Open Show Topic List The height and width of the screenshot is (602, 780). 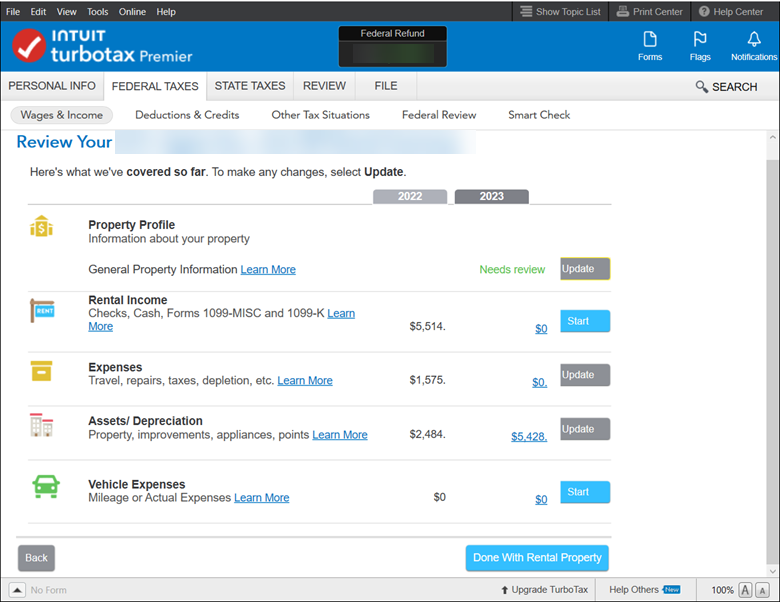pyautogui.click(x=560, y=11)
